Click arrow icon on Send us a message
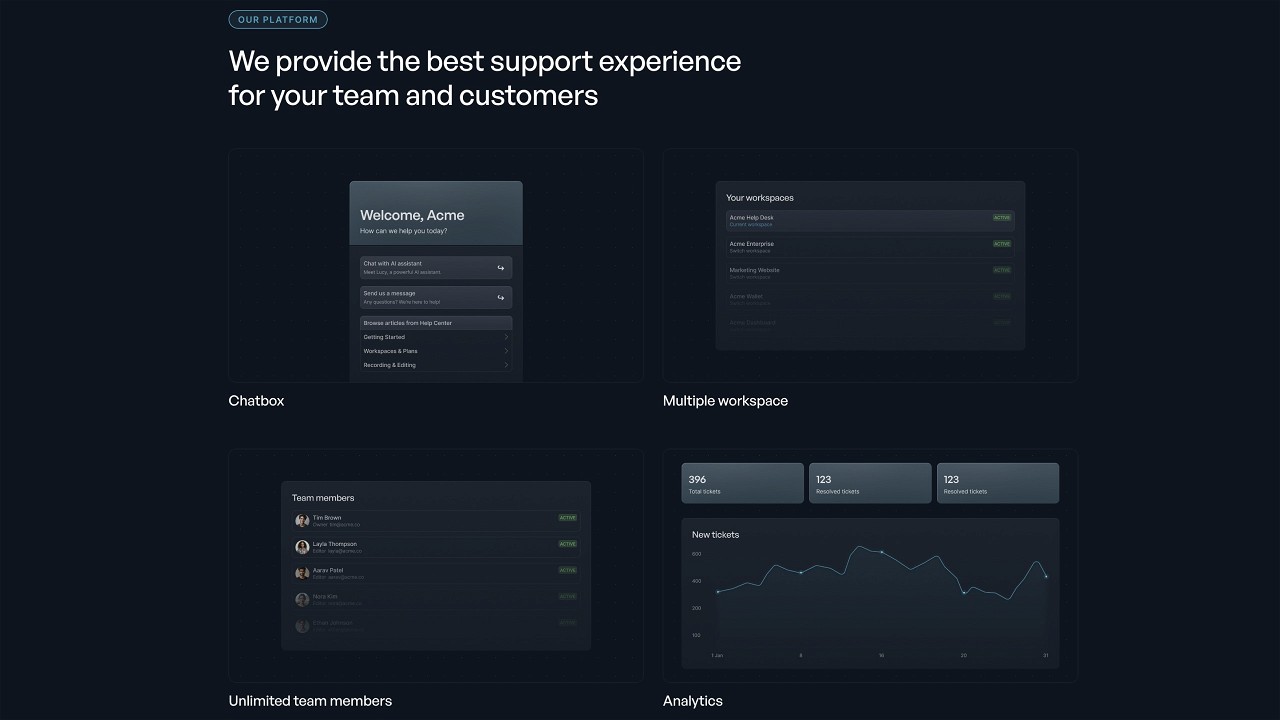Image resolution: width=1280 pixels, height=720 pixels. click(x=501, y=297)
